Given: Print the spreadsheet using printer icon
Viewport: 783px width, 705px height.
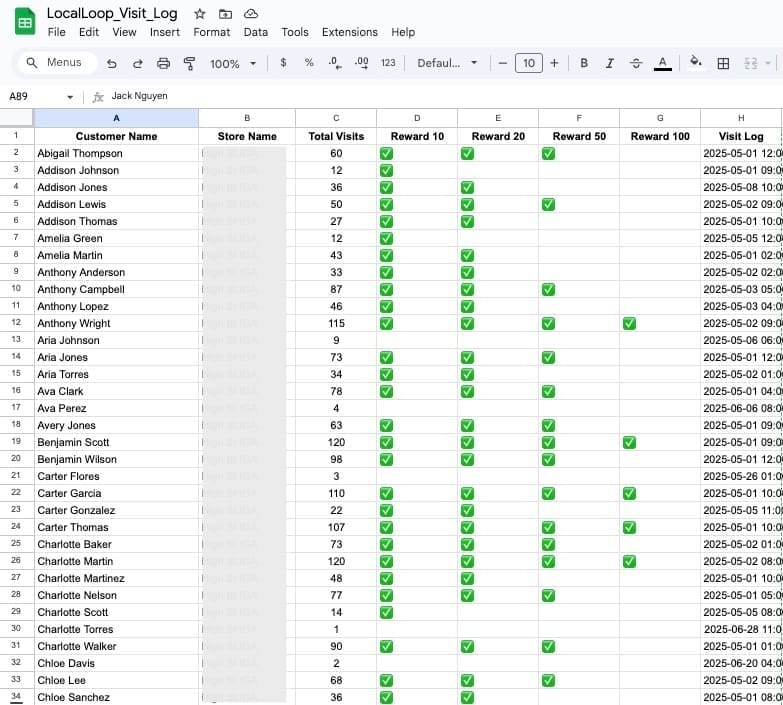Looking at the screenshot, I should tap(164, 63).
